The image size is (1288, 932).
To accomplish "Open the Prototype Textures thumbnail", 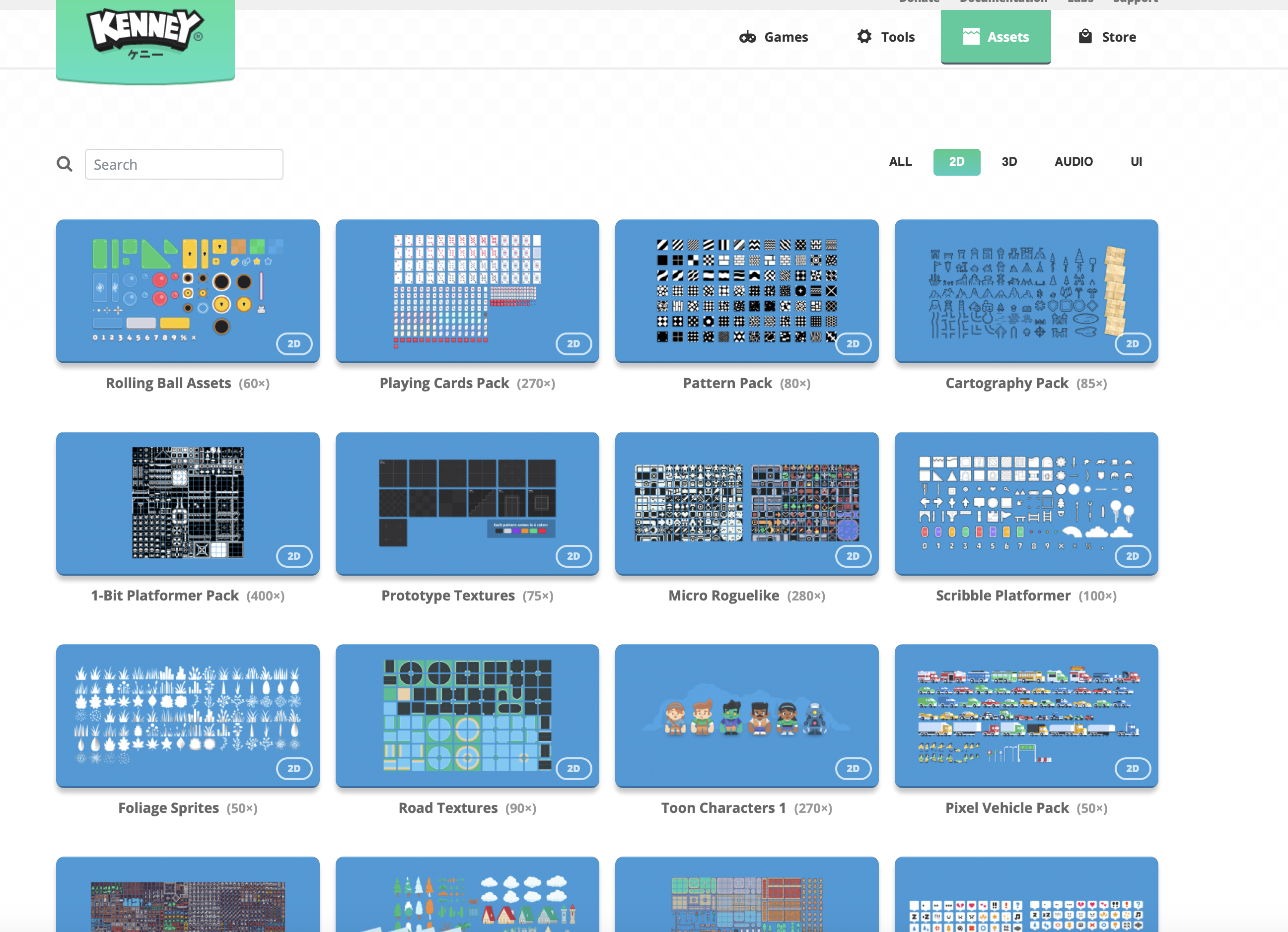I will (467, 503).
